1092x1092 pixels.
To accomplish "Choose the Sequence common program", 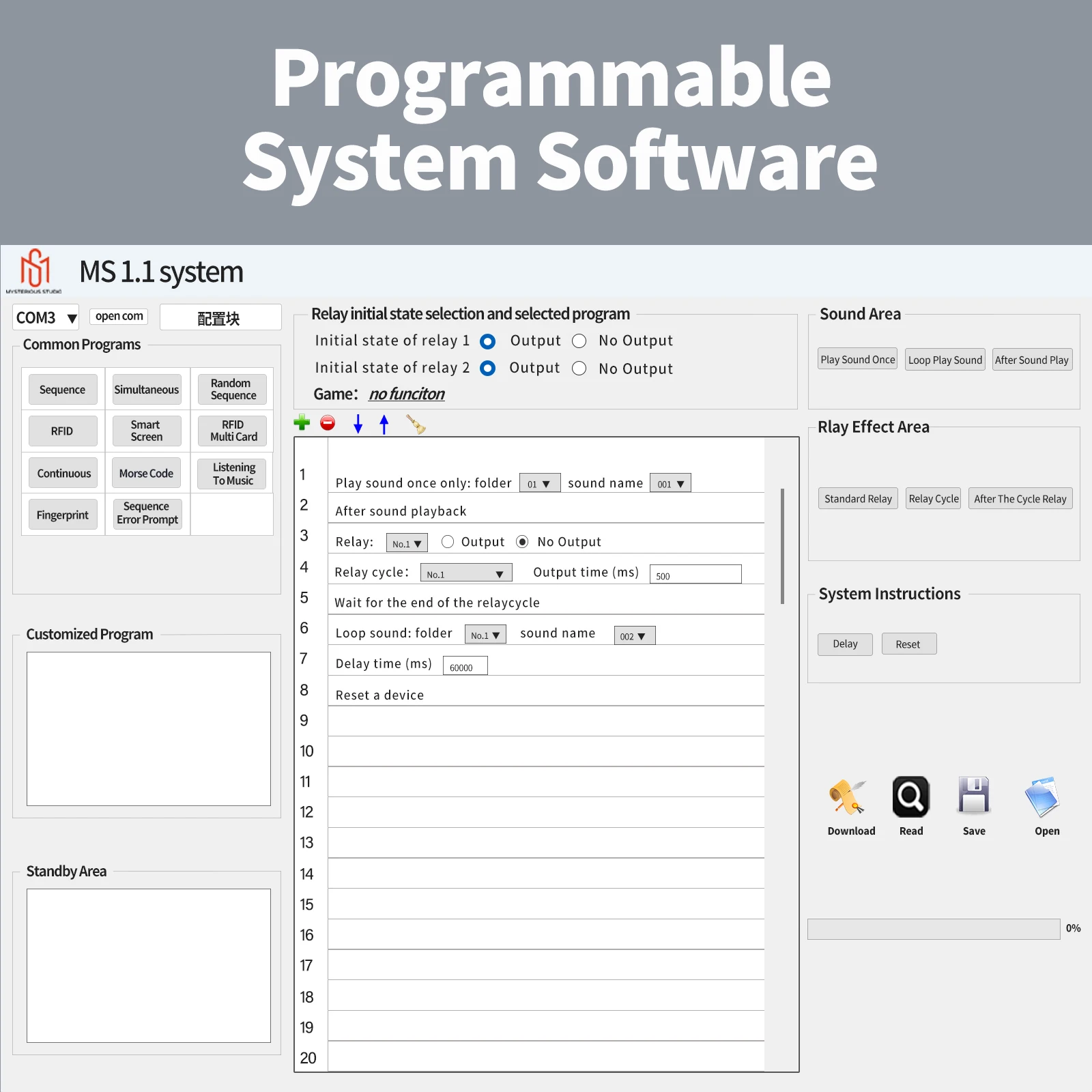I will click(x=63, y=390).
